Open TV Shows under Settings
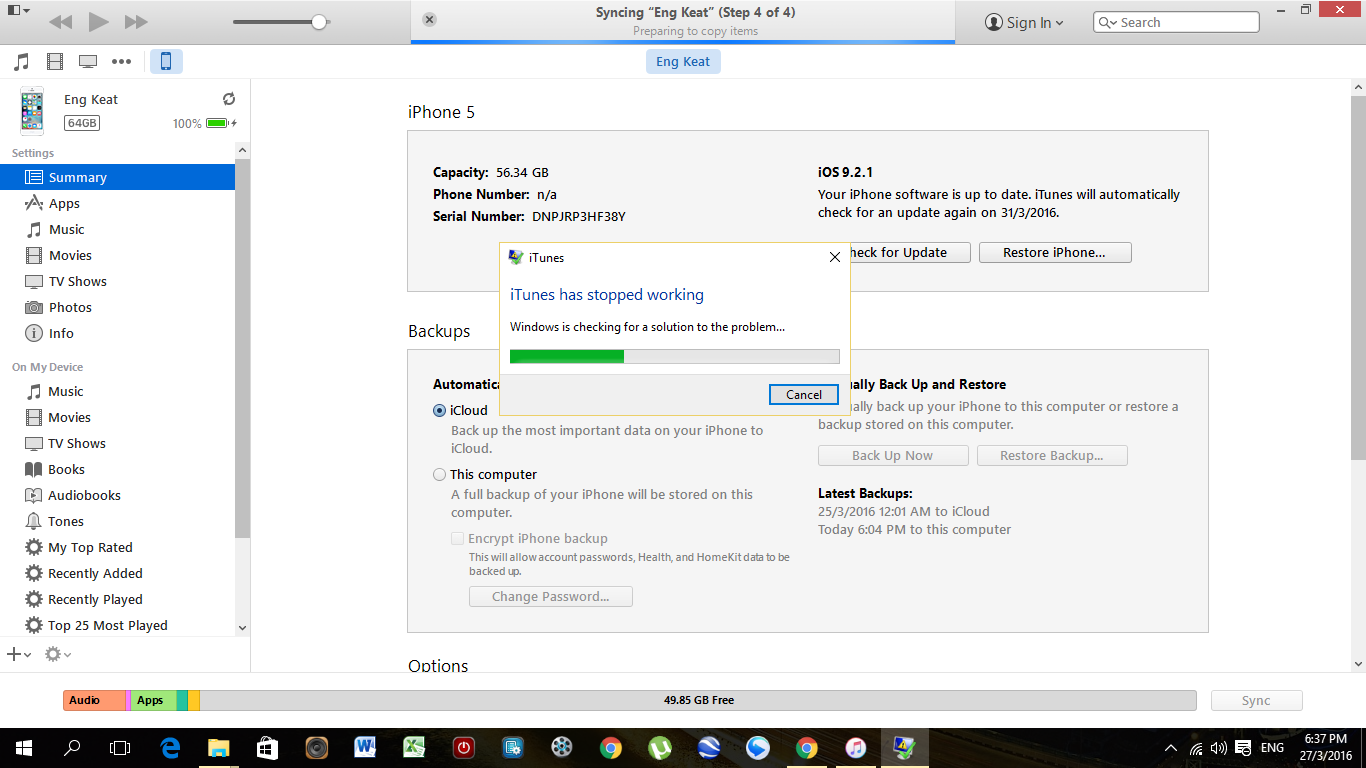This screenshot has width=1366, height=768. coord(118,281)
